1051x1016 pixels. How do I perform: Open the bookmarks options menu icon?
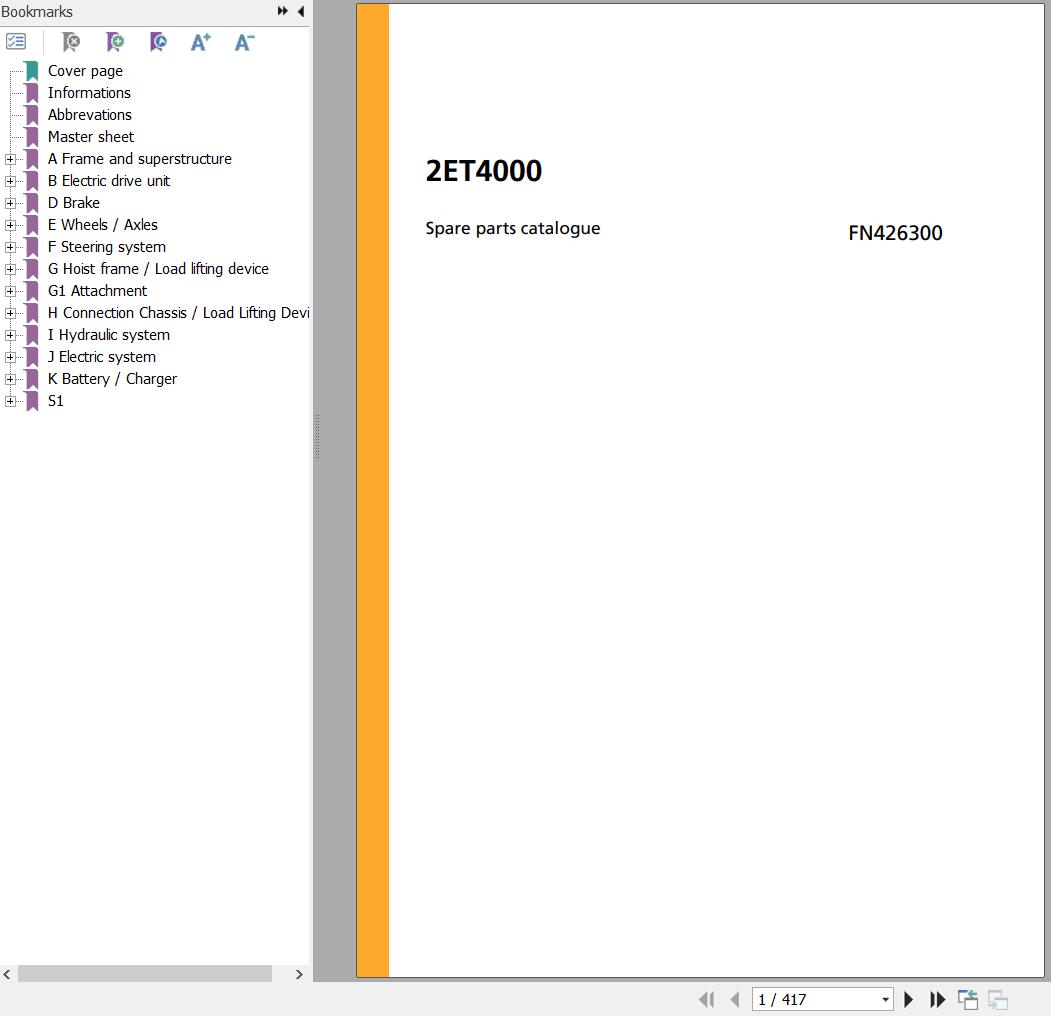(16, 42)
